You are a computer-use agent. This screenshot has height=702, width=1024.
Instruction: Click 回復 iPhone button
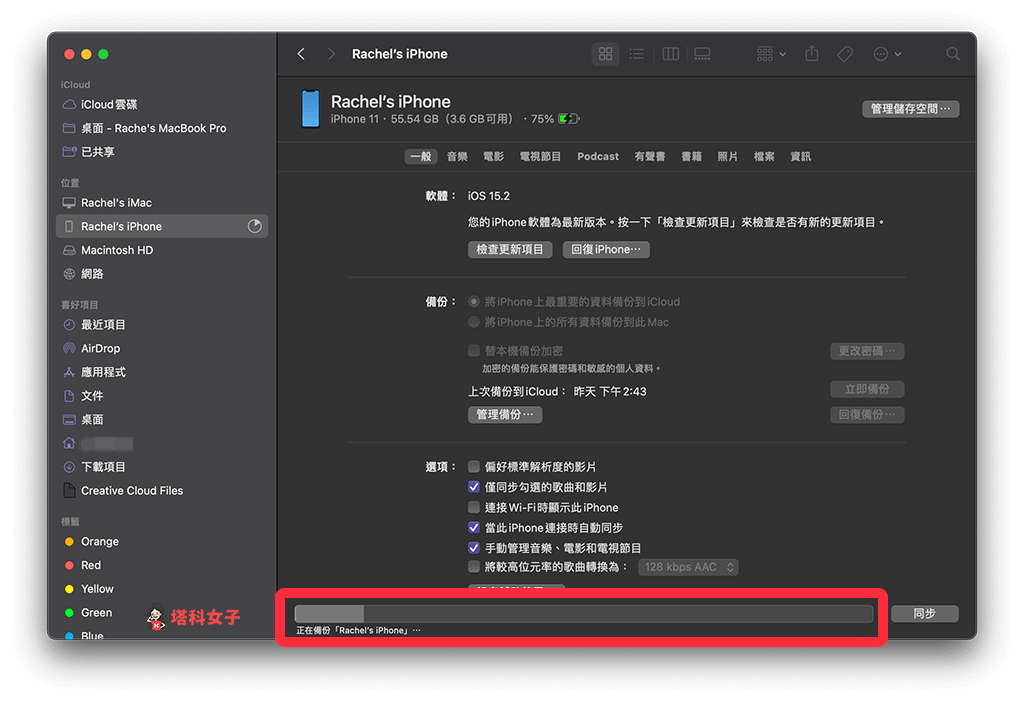pos(606,249)
